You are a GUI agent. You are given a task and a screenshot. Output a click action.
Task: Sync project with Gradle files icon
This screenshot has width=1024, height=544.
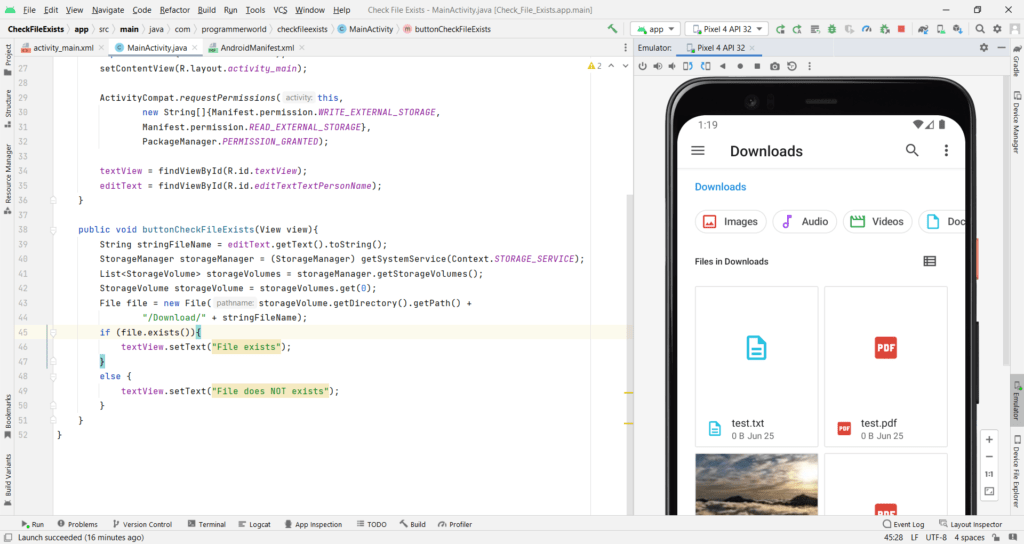(923, 29)
